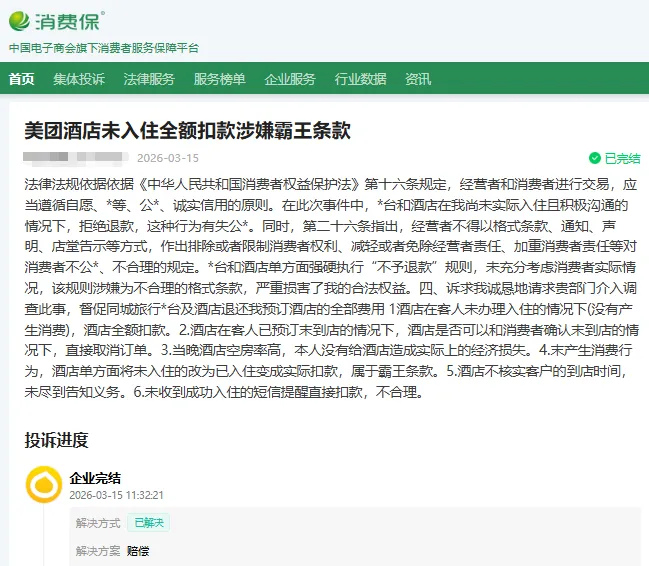Open the 首页 navigation tab
Screen dimensions: 649x566
22,79
